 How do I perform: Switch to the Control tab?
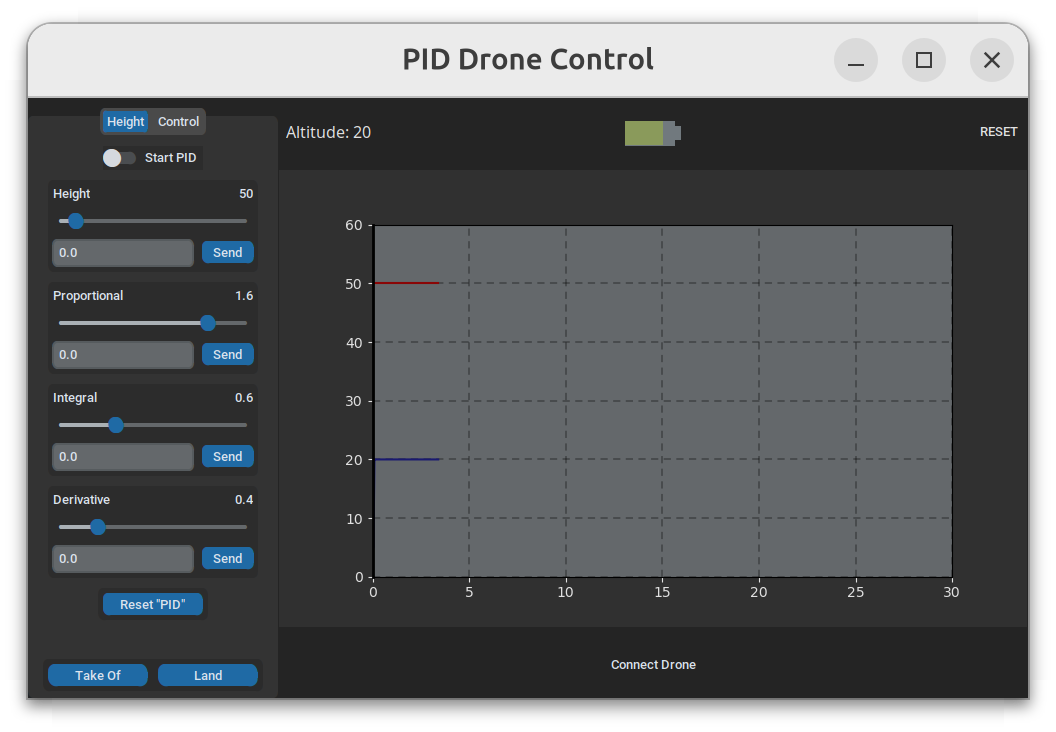[178, 122]
